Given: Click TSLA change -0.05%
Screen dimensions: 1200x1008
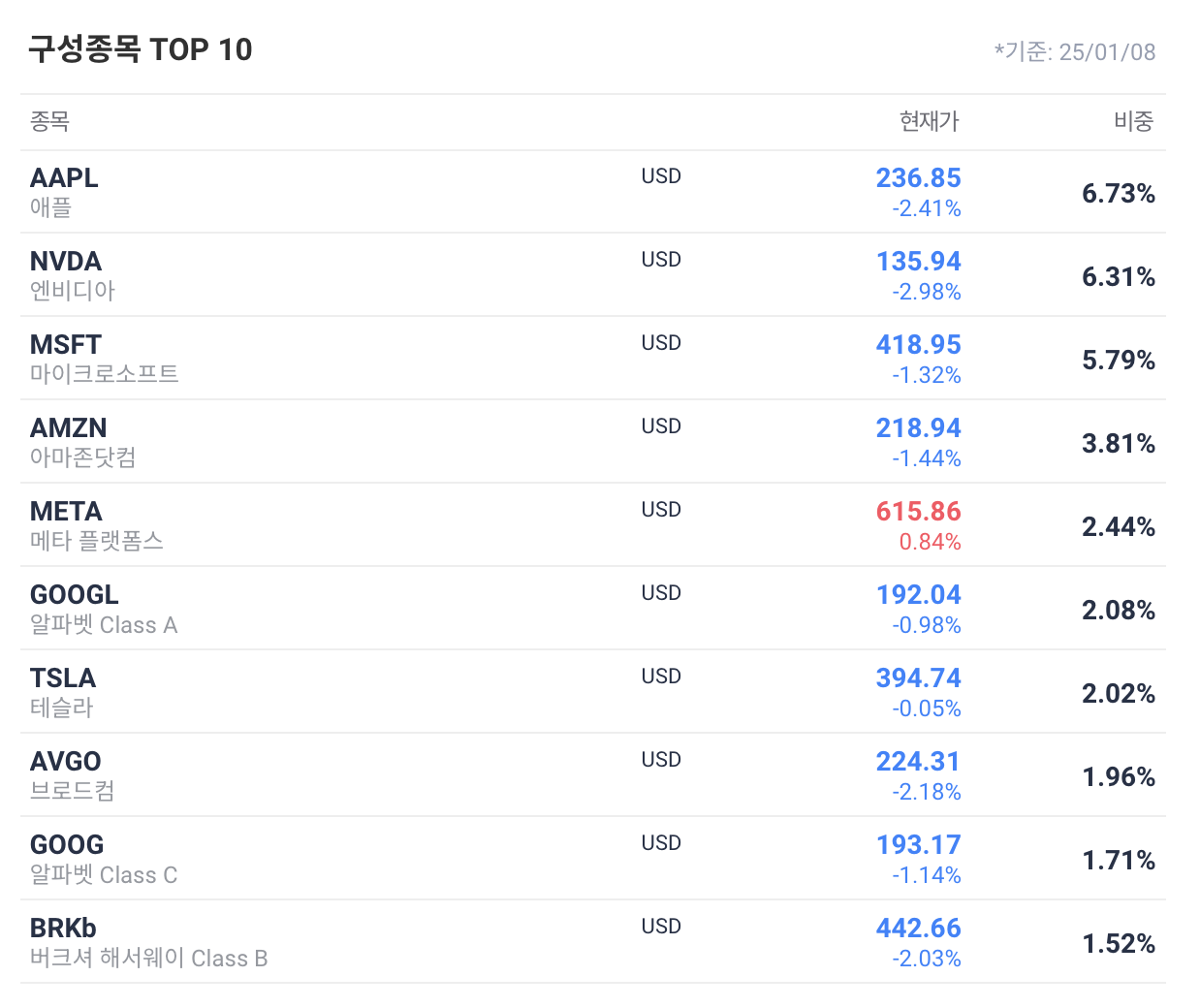Looking at the screenshot, I should click(927, 709).
